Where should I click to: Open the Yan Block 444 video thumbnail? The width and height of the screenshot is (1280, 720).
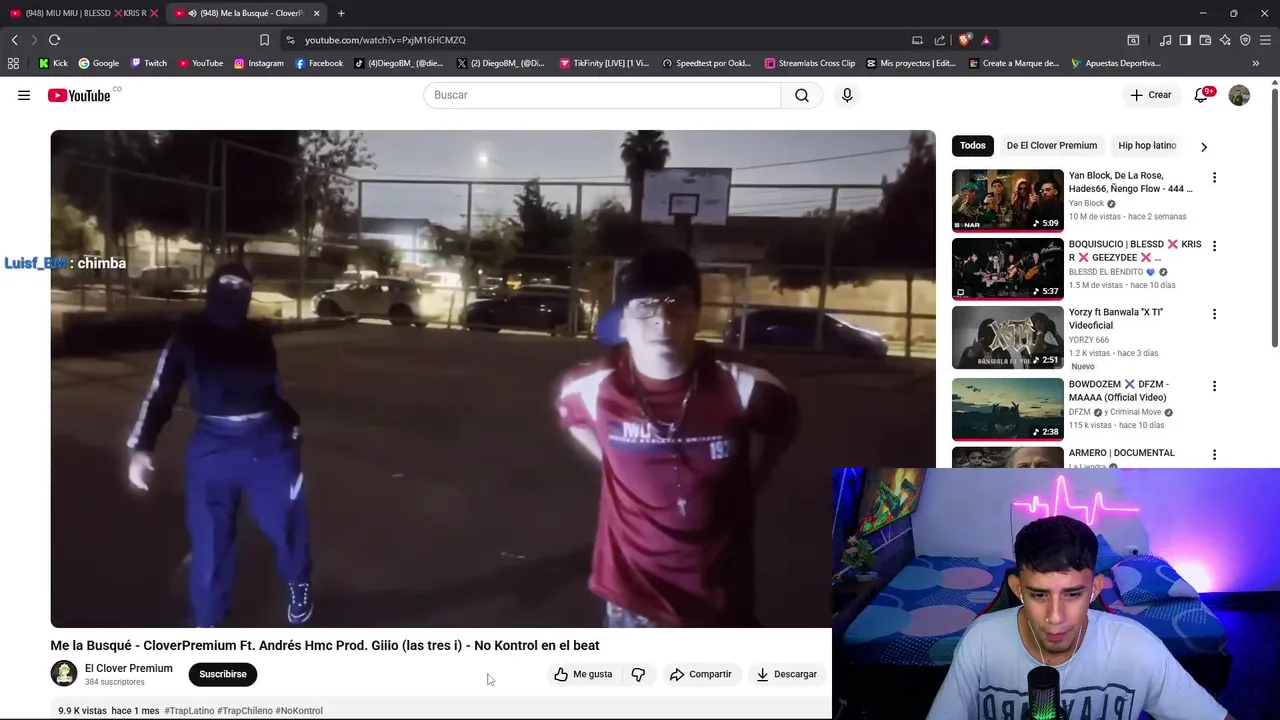1008,200
